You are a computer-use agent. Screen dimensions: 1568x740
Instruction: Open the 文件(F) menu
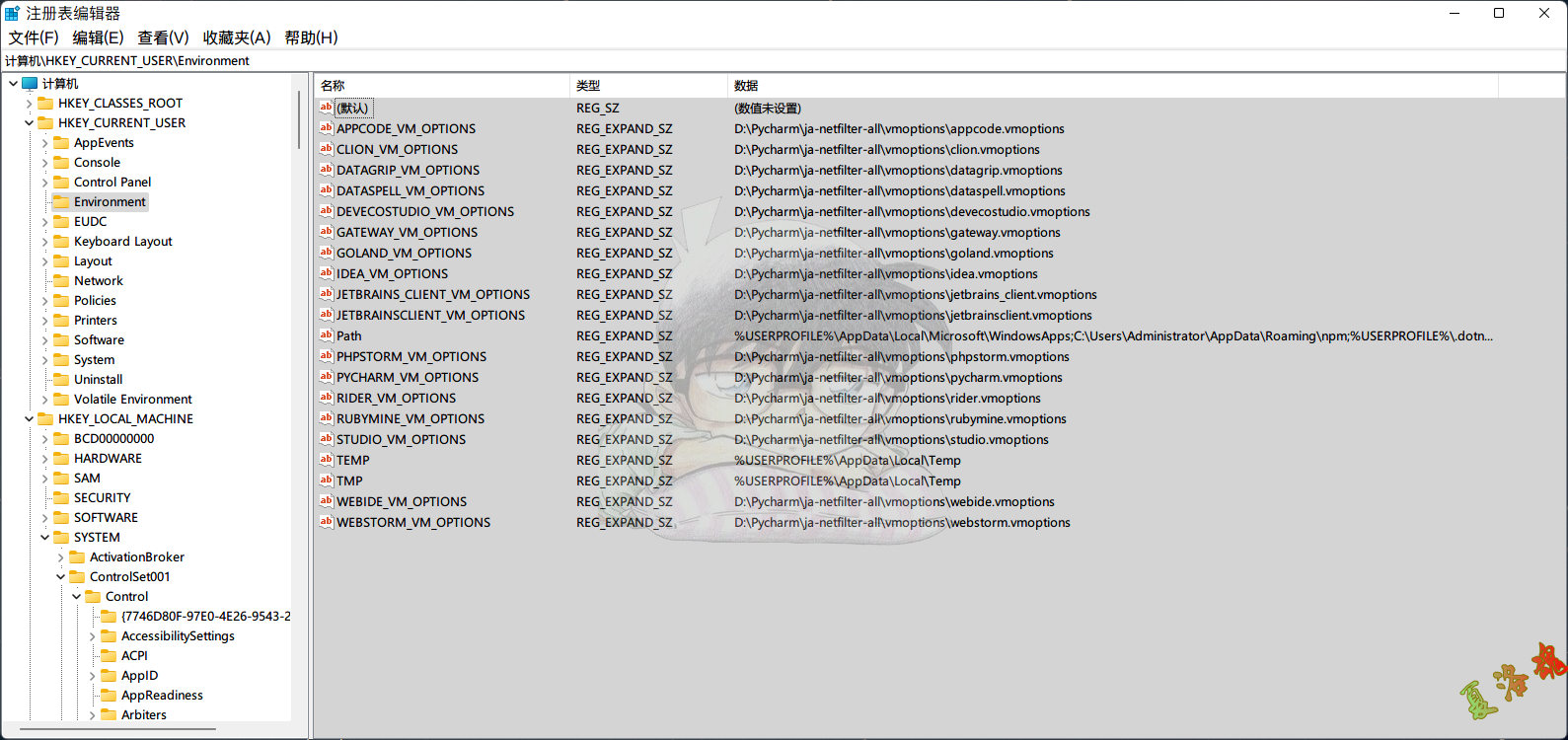[34, 37]
